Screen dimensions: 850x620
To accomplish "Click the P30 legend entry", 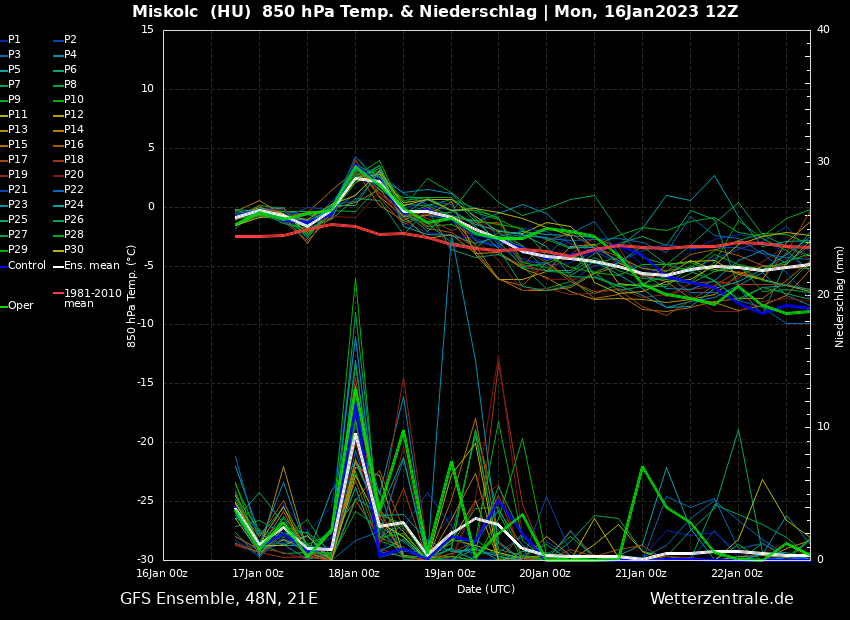I will pyautogui.click(x=73, y=250).
